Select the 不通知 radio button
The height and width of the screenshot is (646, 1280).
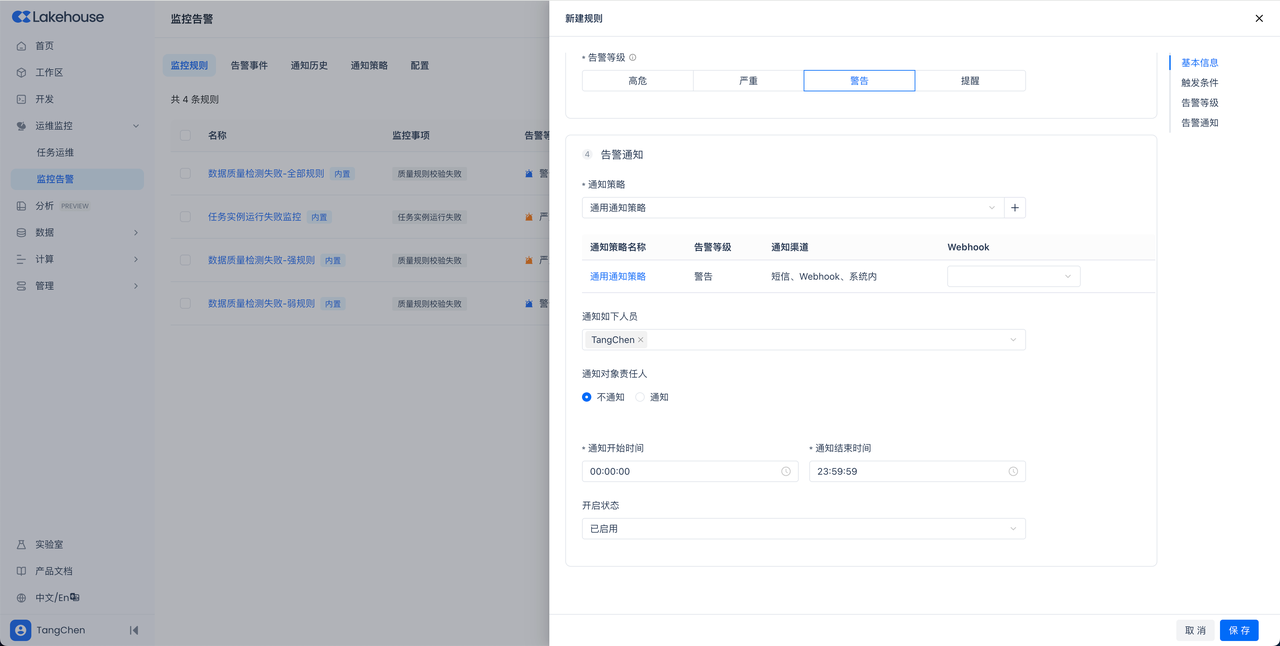(x=587, y=397)
